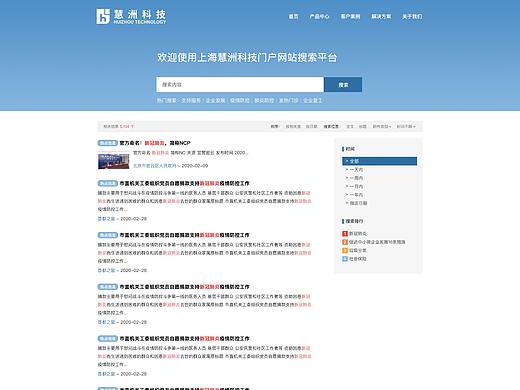Open the 产品中心 menu item
The image size is (520, 390).
pyautogui.click(x=319, y=16)
